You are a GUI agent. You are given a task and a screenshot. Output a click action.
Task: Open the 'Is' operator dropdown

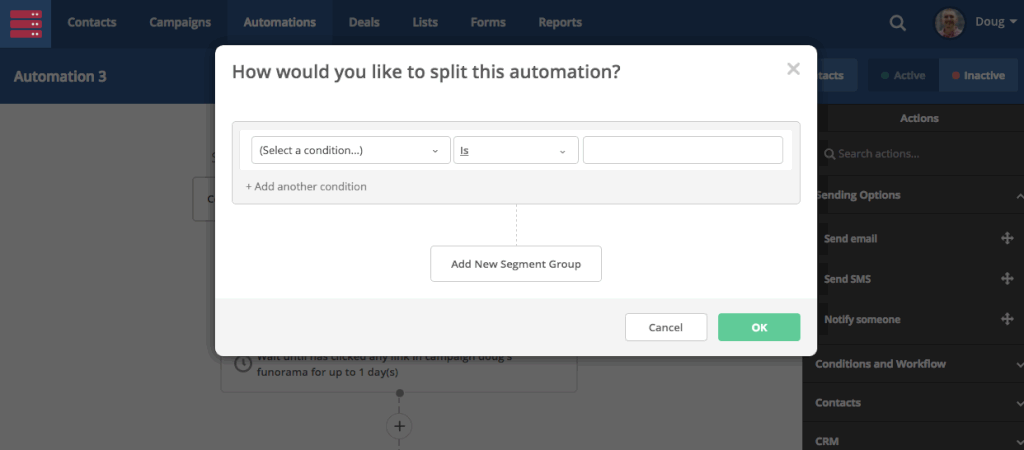pos(515,150)
